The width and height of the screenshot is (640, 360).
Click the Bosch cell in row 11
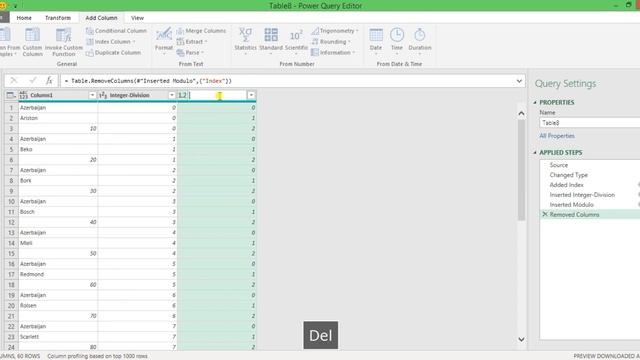tap(58, 212)
